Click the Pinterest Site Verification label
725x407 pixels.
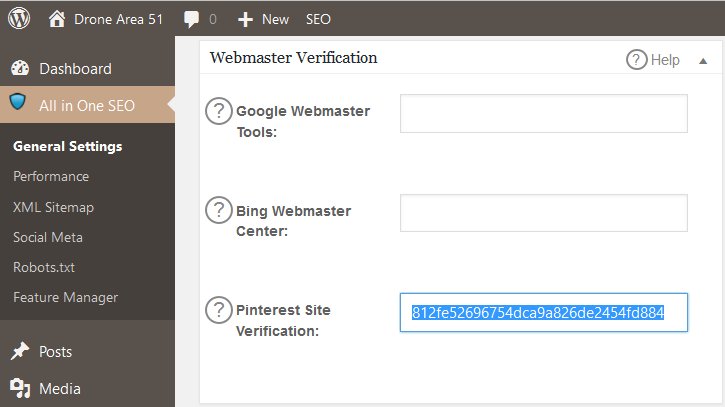[283, 321]
